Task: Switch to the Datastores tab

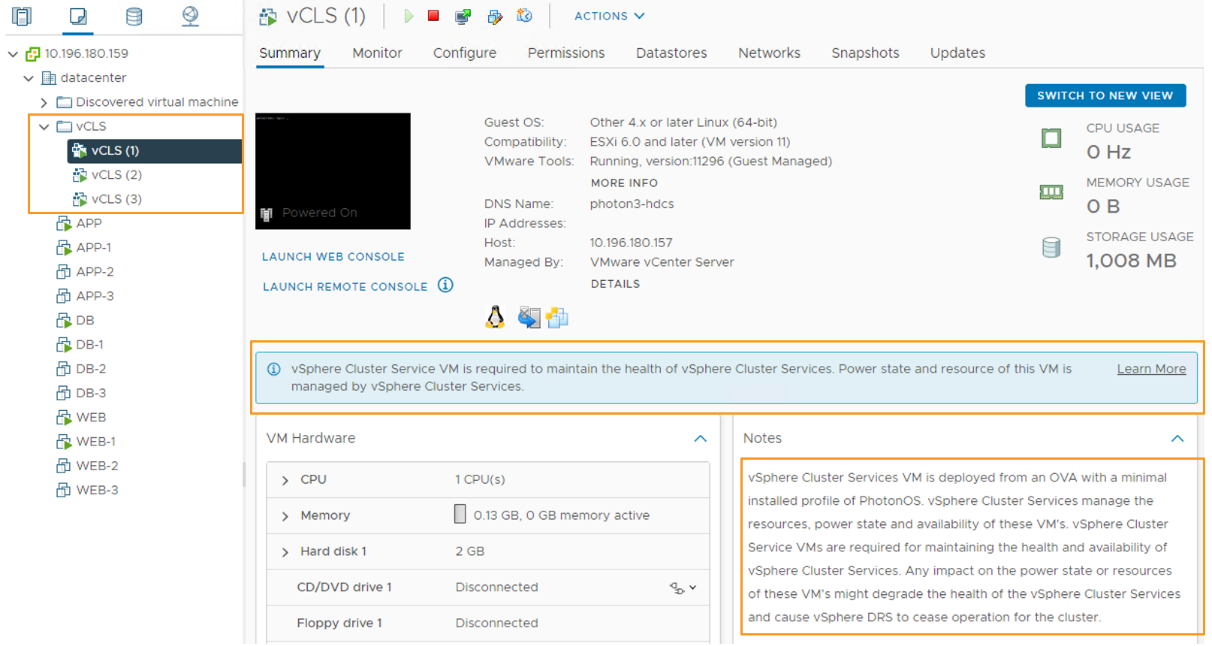Action: pos(672,53)
